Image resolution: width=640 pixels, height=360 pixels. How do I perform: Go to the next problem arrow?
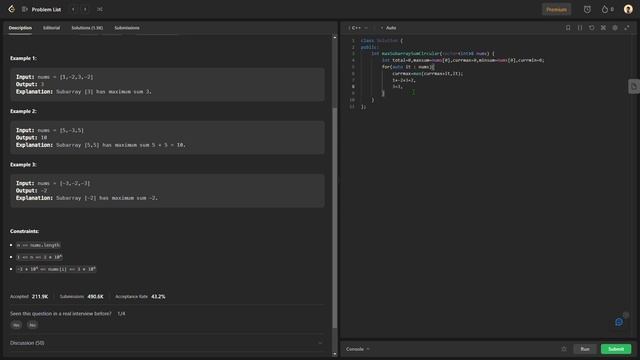click(85, 9)
